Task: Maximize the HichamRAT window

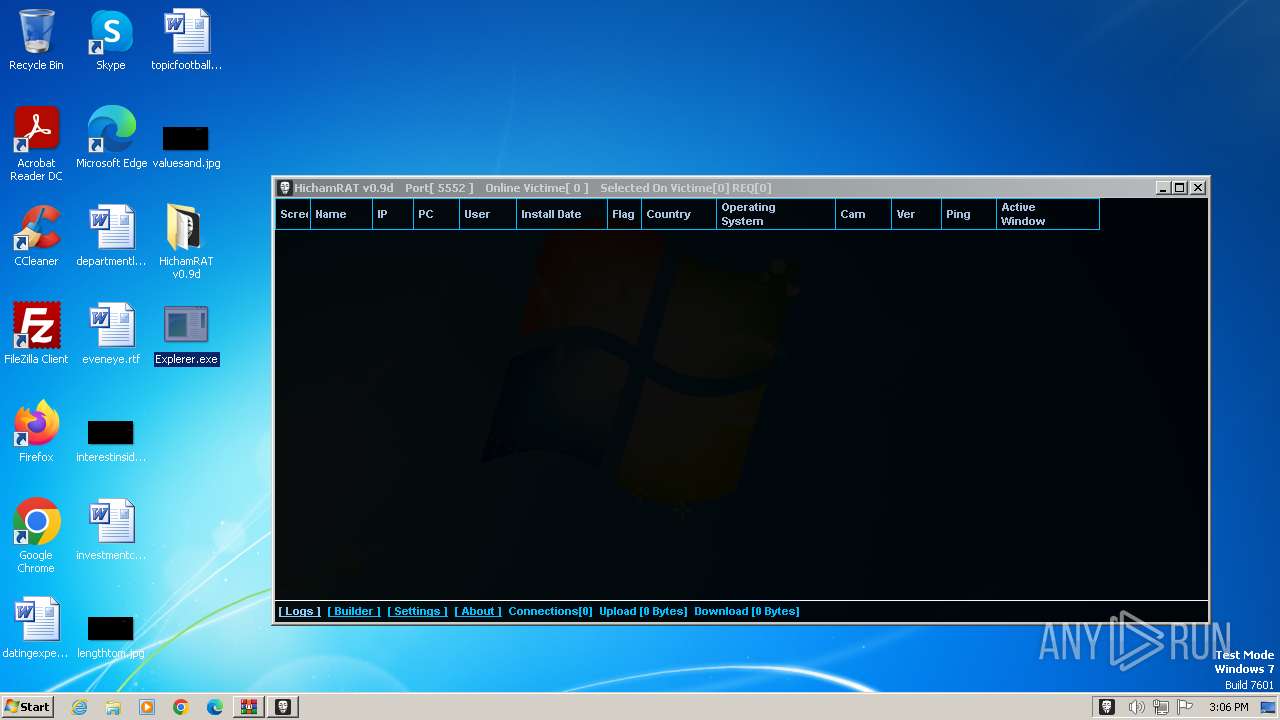Action: coord(1179,187)
